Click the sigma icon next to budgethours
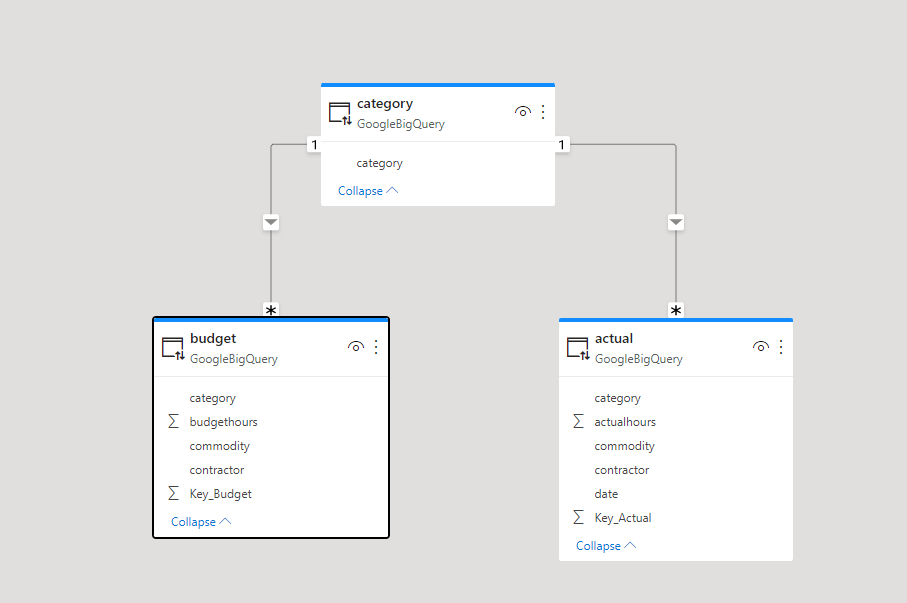The height and width of the screenshot is (603, 907). point(174,422)
